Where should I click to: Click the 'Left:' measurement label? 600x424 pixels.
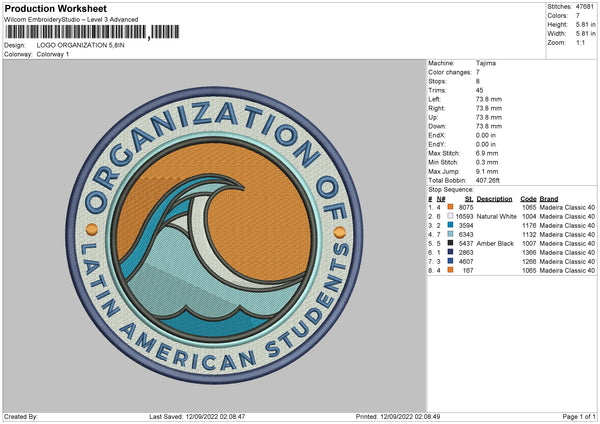(x=434, y=99)
